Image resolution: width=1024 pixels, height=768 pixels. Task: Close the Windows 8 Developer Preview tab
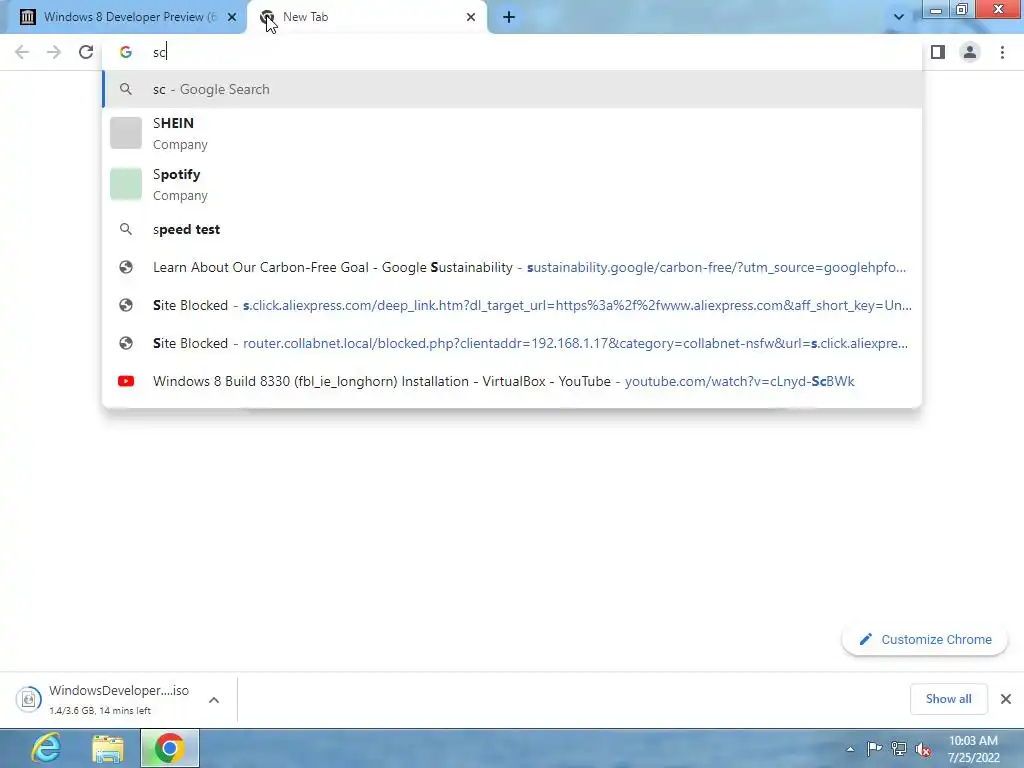232,17
